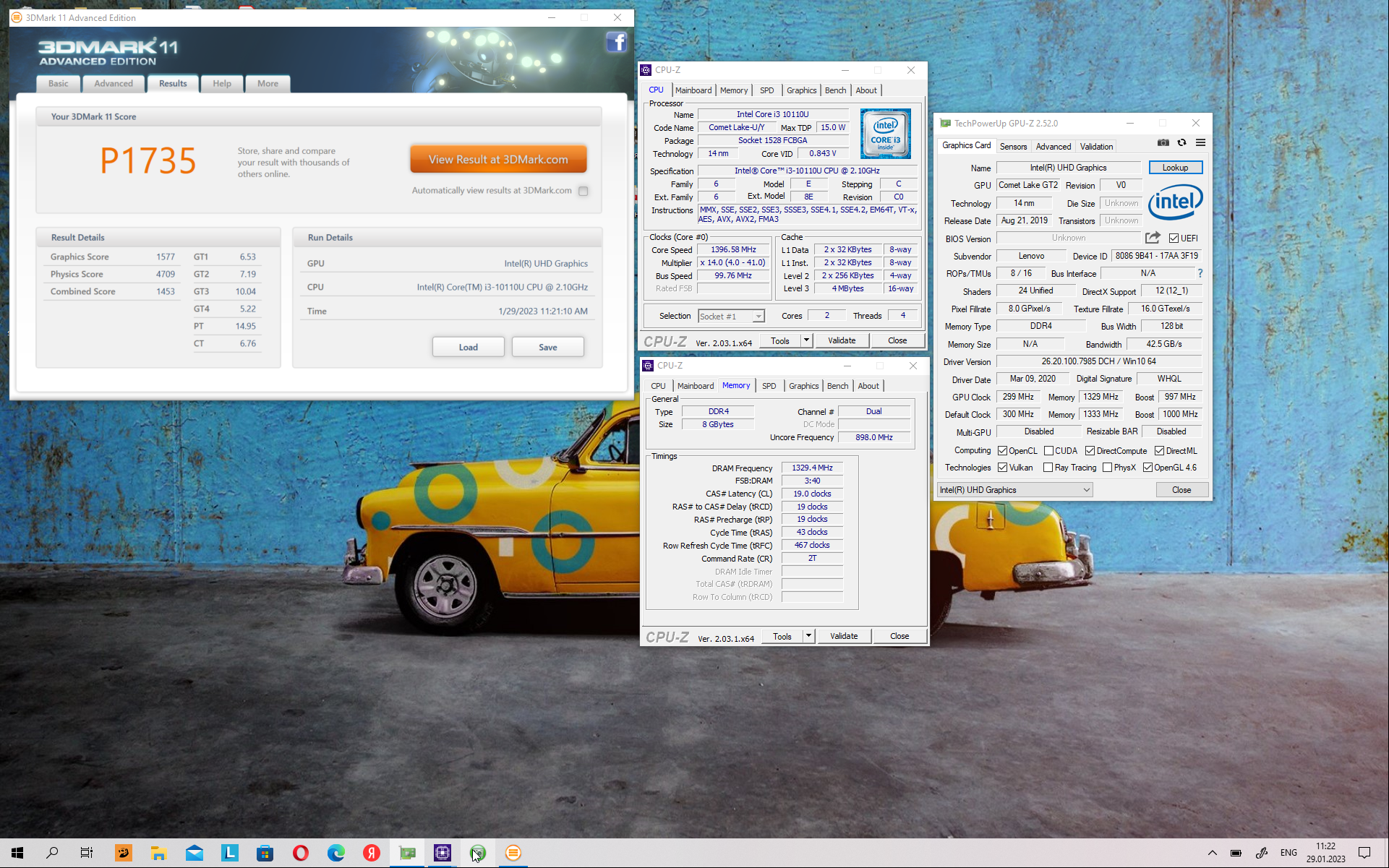
Task: Toggle the Ray Tracing checkbox
Action: pos(1048,468)
